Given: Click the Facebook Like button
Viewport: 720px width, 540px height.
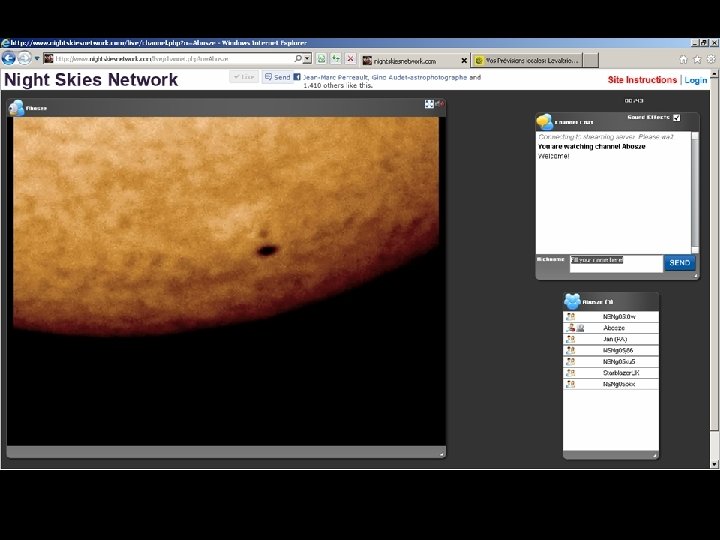Looking at the screenshot, I should 243,77.
